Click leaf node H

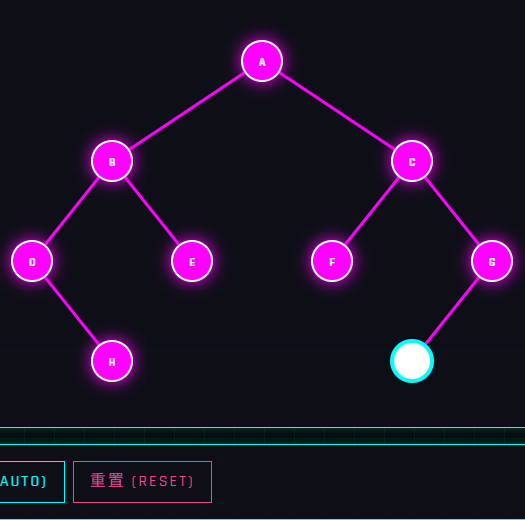pos(112,361)
